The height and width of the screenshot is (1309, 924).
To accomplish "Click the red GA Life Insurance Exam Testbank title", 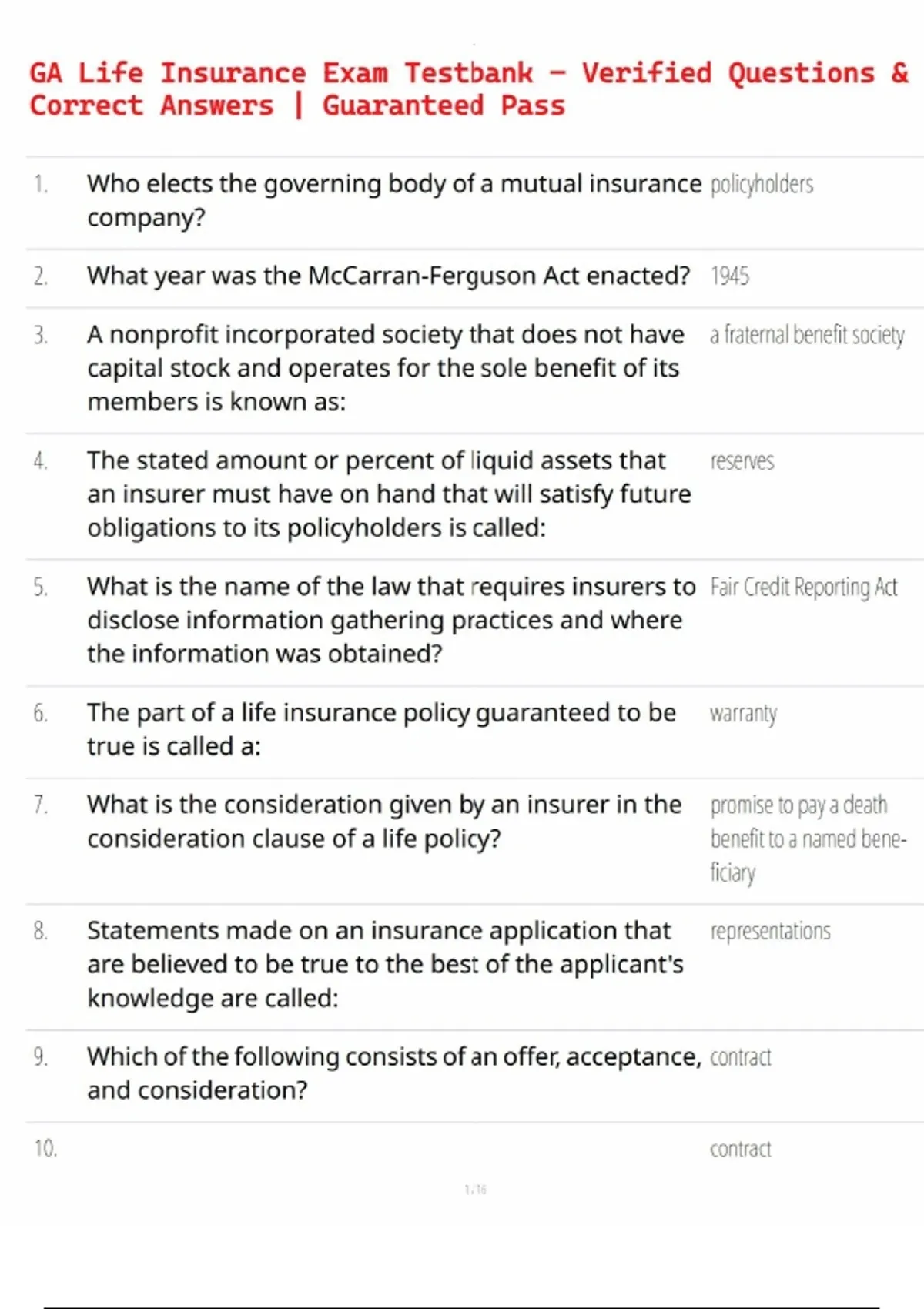I will point(468,89).
